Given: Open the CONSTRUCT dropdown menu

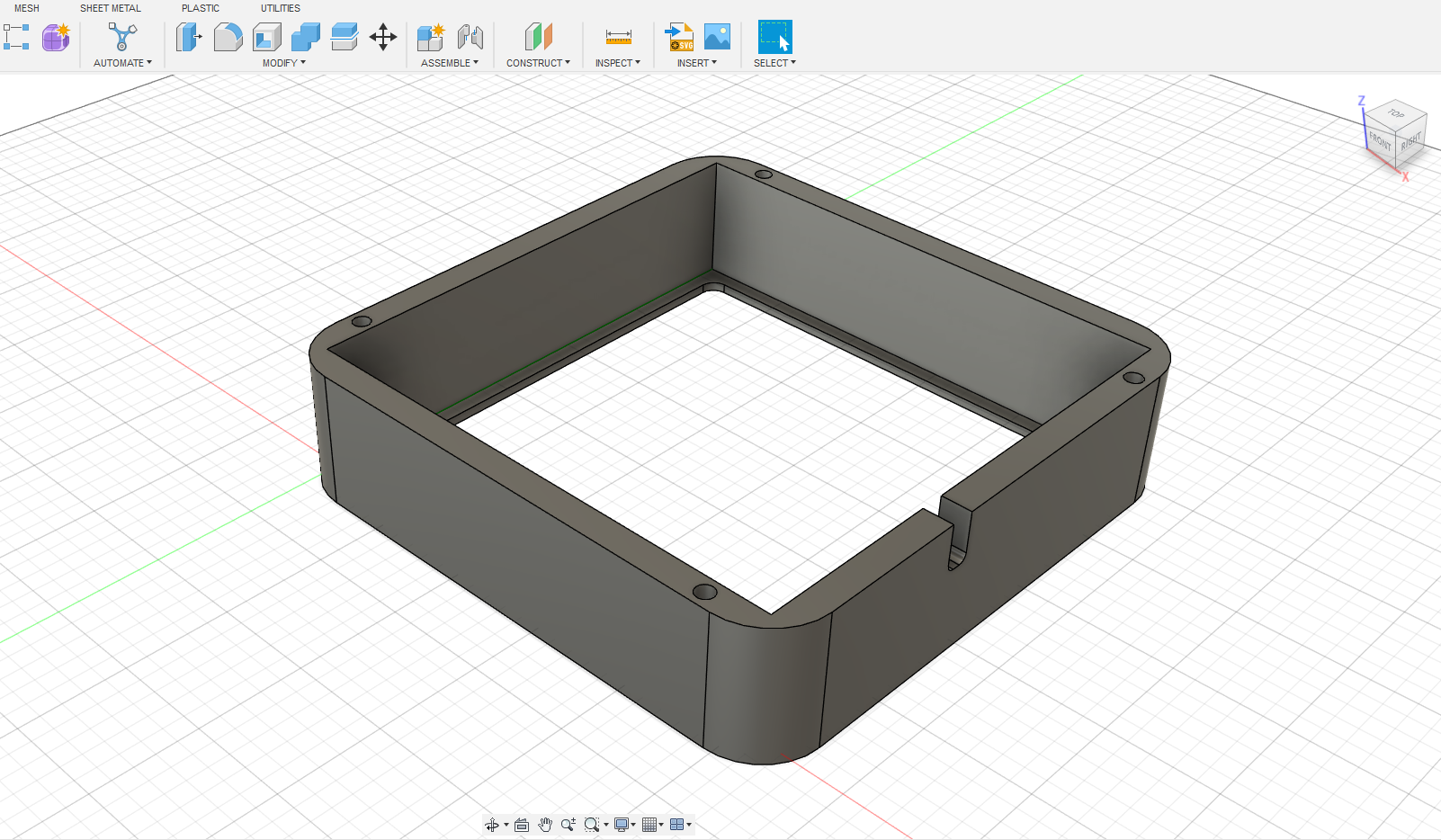Looking at the screenshot, I should [538, 63].
